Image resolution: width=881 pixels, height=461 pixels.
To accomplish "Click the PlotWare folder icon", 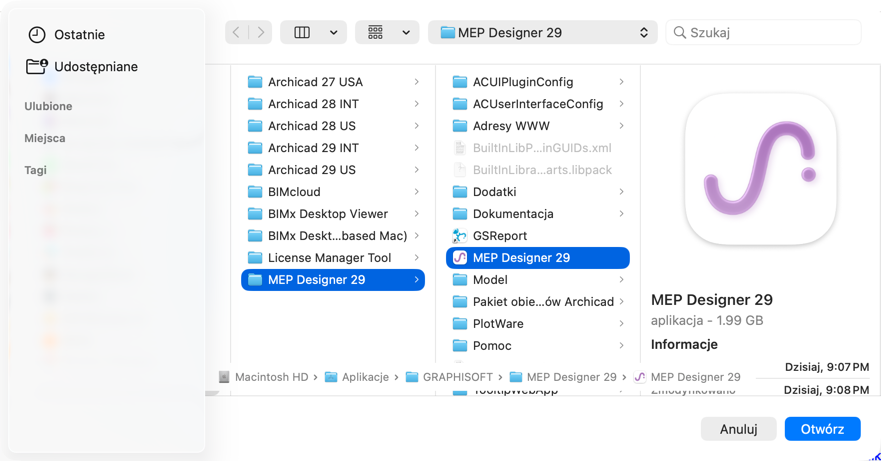I will [460, 324].
